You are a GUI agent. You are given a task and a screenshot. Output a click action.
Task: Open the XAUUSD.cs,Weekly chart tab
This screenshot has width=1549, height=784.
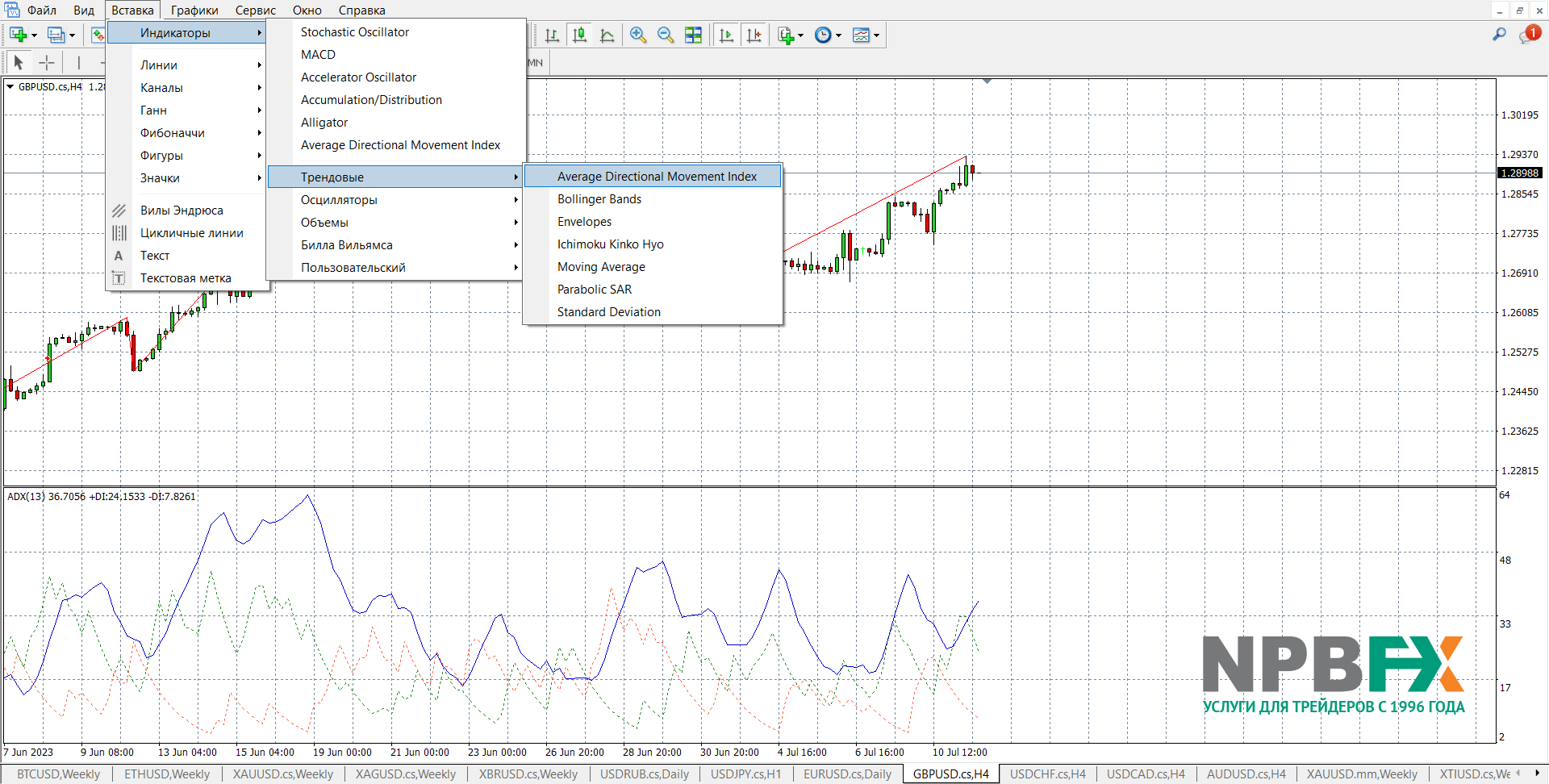[282, 774]
